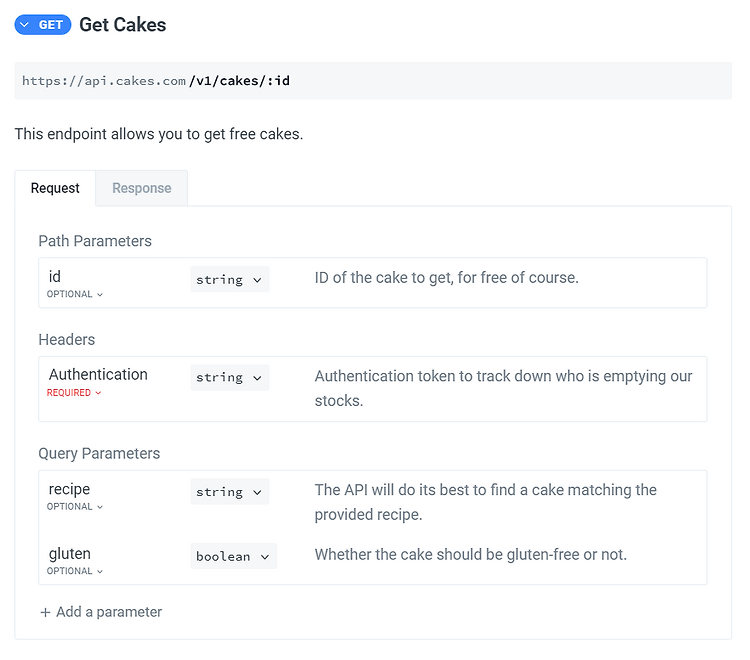Open the id parameter type dropdown
750x660 pixels.
tap(230, 279)
